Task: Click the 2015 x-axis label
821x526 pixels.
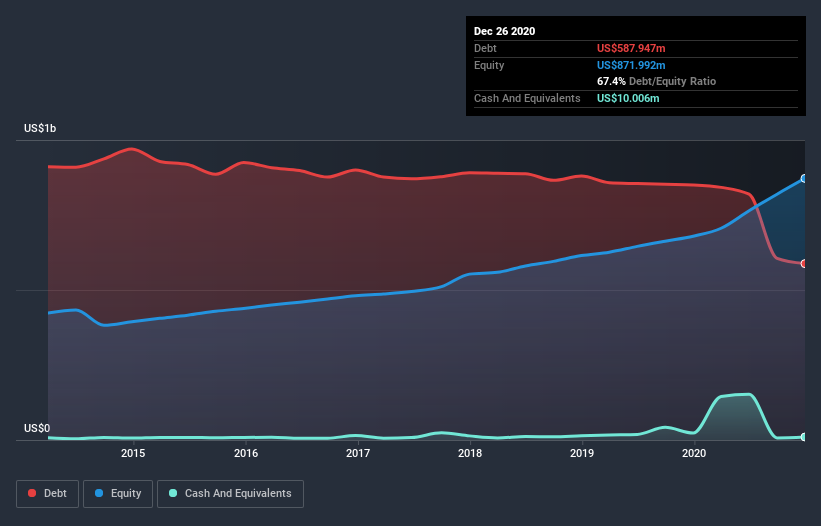Action: [133, 453]
